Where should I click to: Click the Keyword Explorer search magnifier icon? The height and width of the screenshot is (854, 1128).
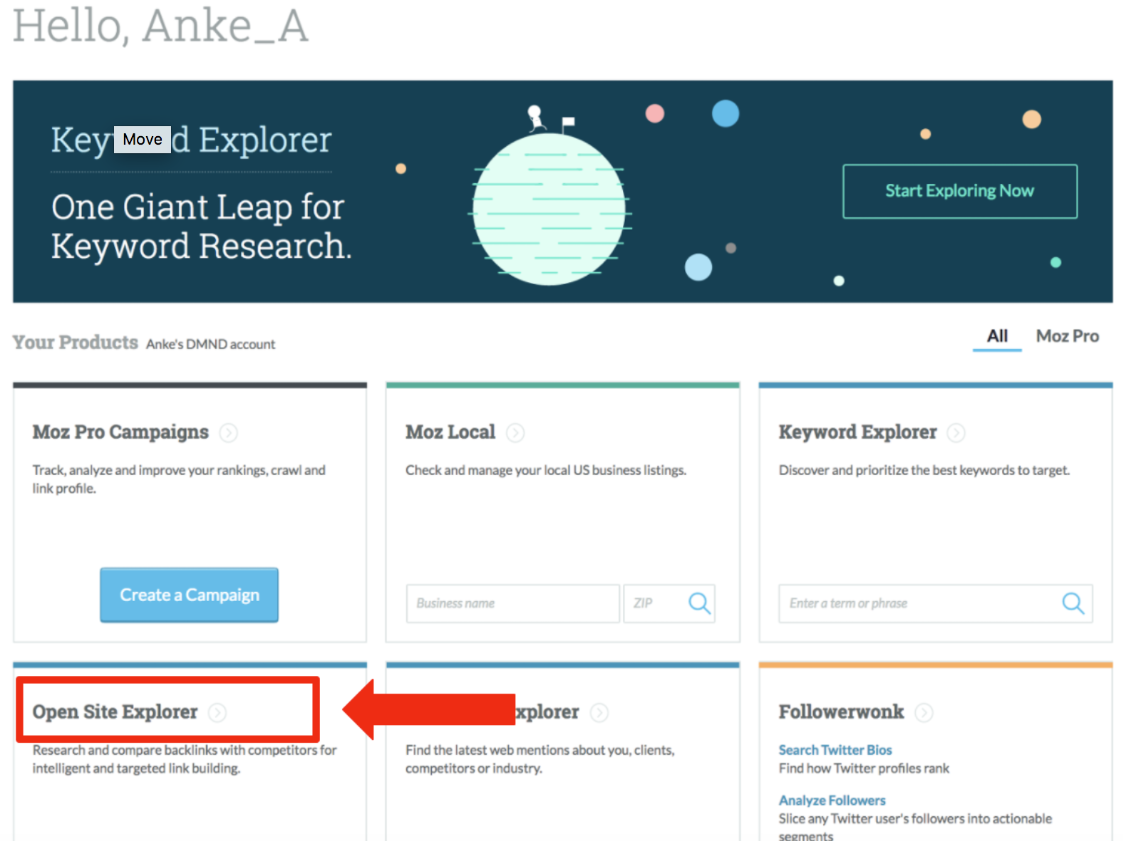pos(1073,603)
